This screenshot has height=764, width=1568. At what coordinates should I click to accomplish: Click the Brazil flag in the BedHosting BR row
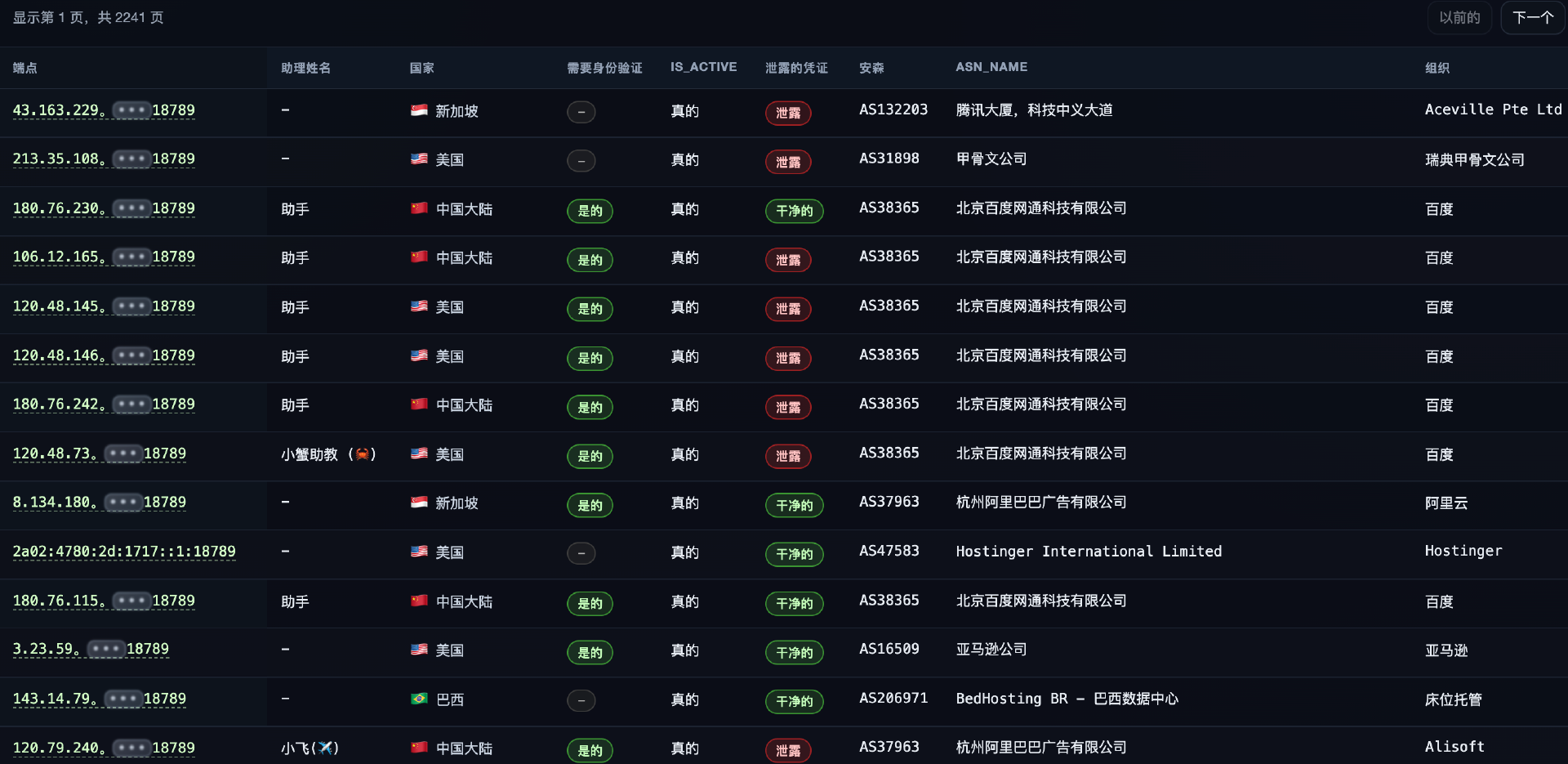(x=419, y=699)
